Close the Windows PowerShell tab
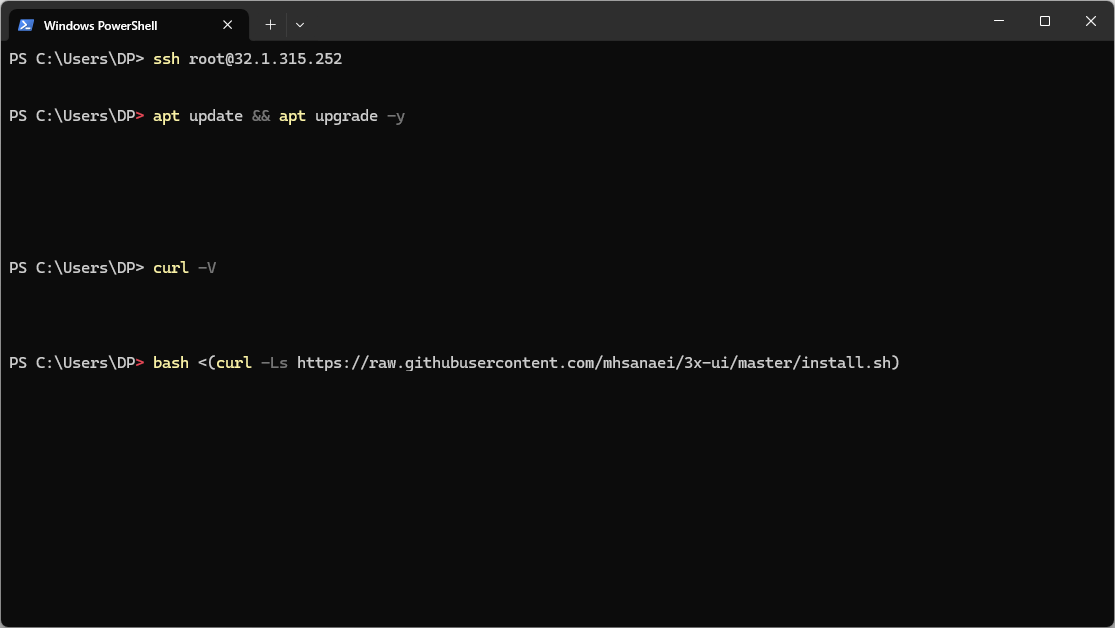 pos(228,25)
